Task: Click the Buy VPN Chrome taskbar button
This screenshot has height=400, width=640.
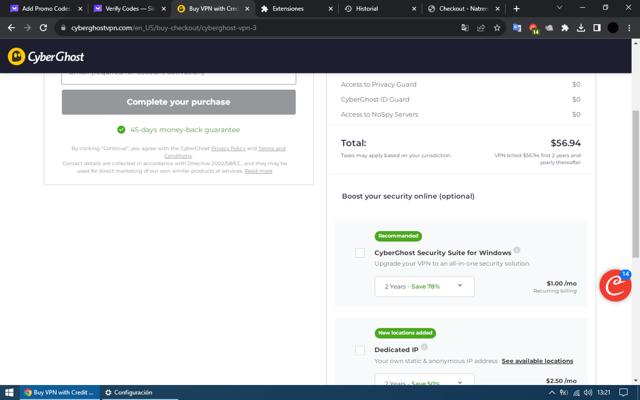Action: coord(60,392)
